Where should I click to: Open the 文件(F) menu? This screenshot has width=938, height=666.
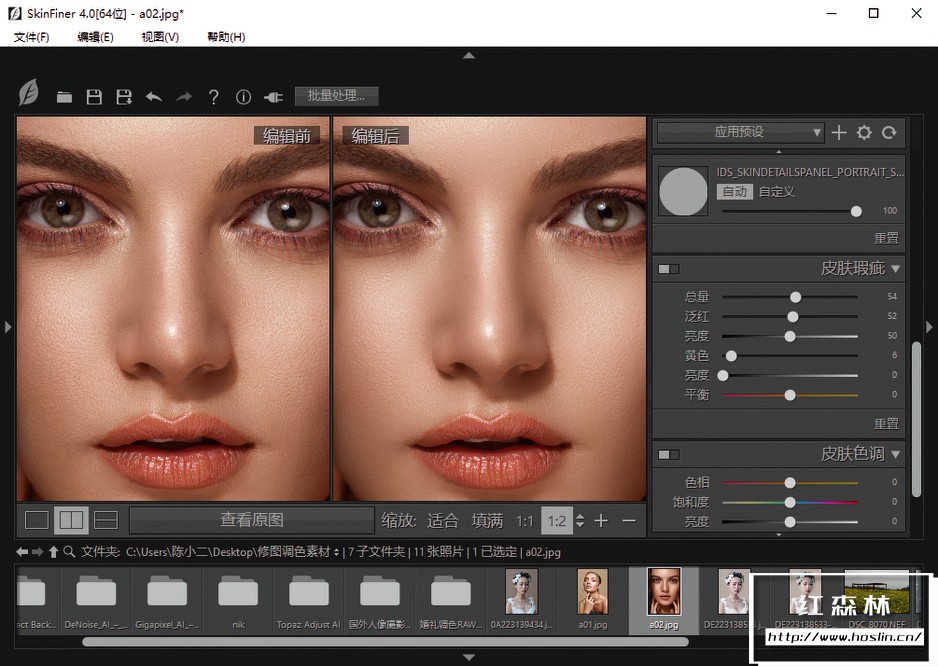click(32, 37)
